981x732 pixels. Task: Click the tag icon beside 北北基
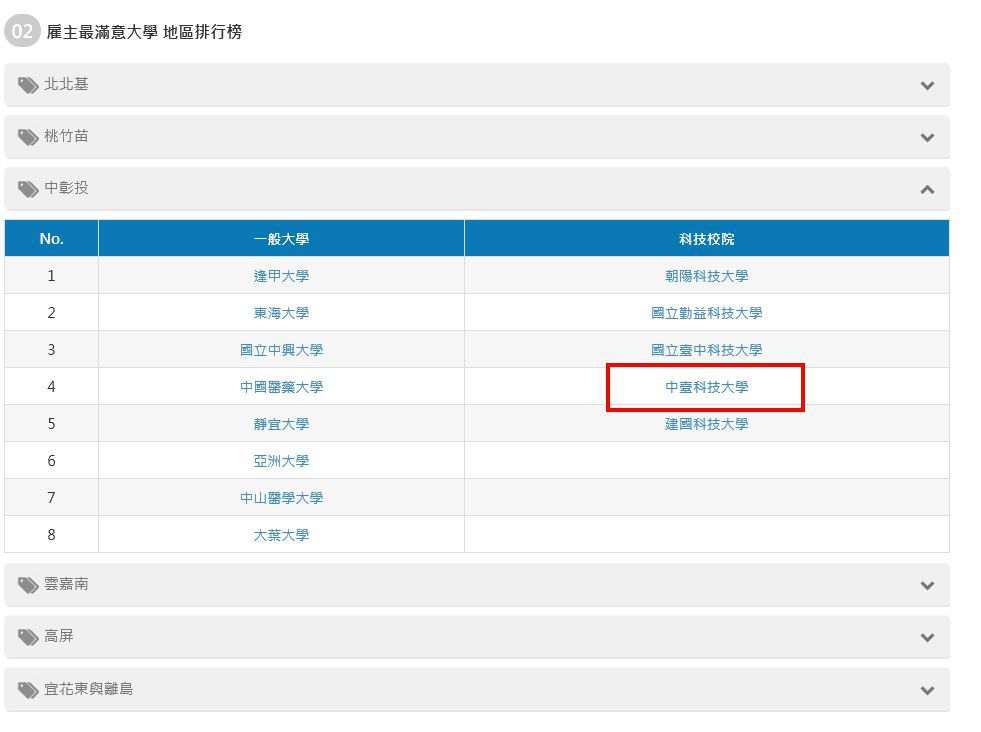[28, 85]
